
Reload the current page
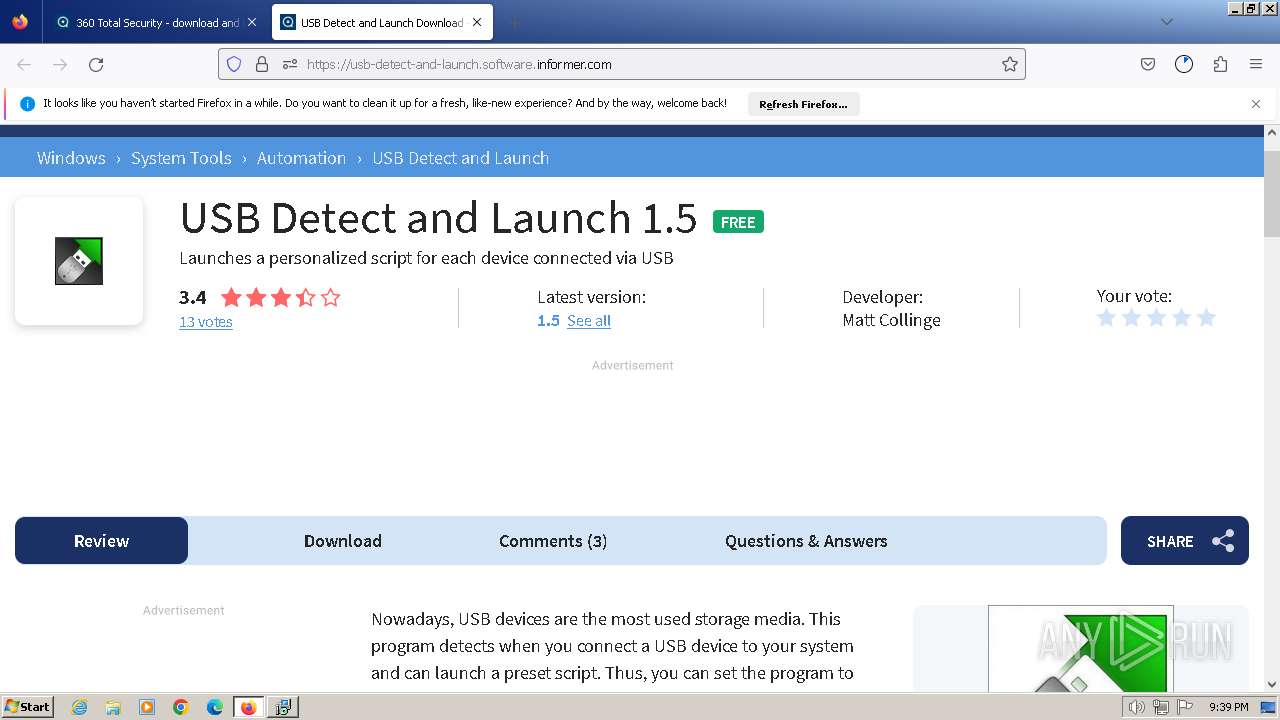[96, 64]
